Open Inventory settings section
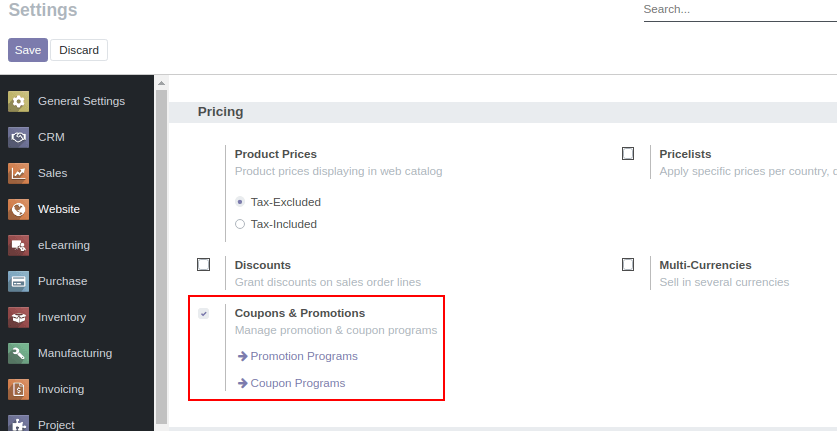The width and height of the screenshot is (838, 432). (77, 318)
